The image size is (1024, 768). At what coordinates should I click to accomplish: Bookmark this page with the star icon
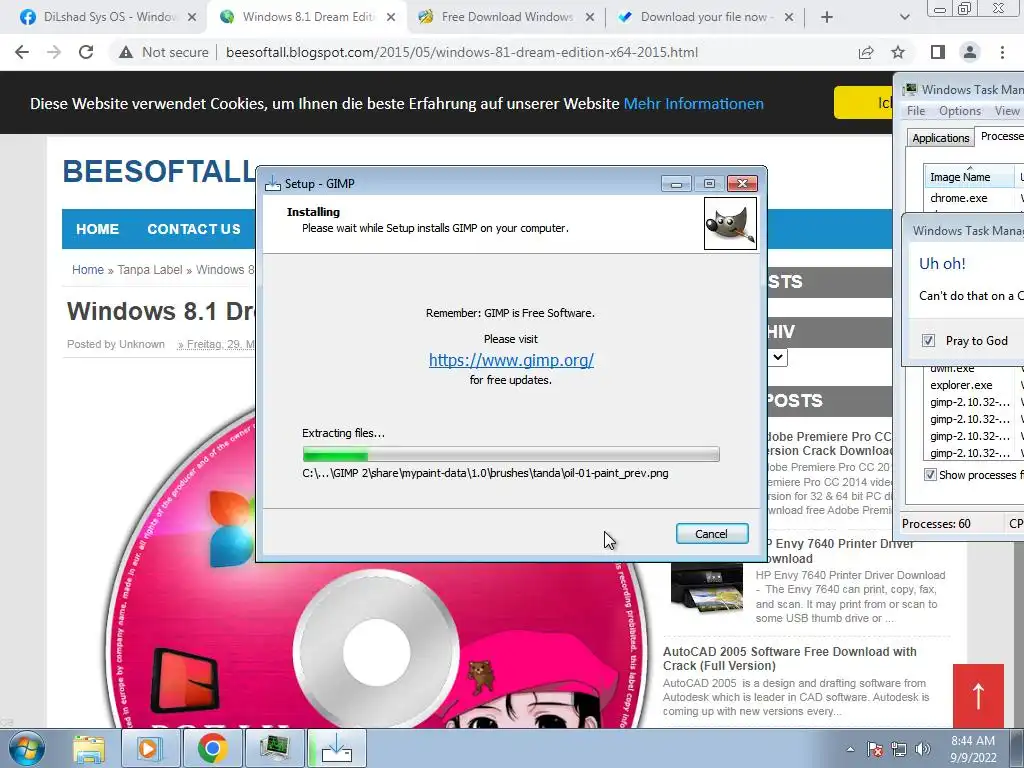(x=898, y=52)
